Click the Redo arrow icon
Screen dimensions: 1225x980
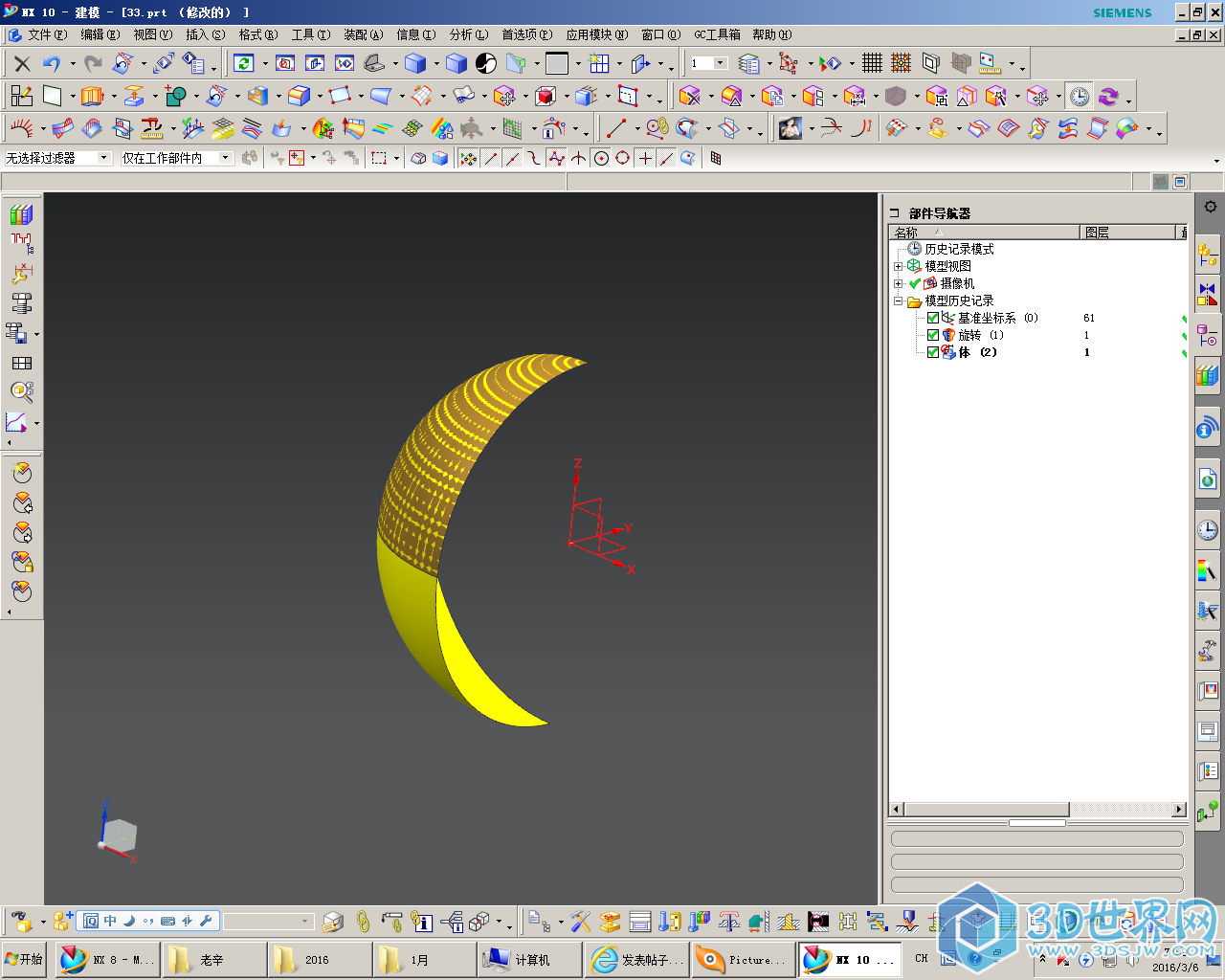tap(93, 64)
